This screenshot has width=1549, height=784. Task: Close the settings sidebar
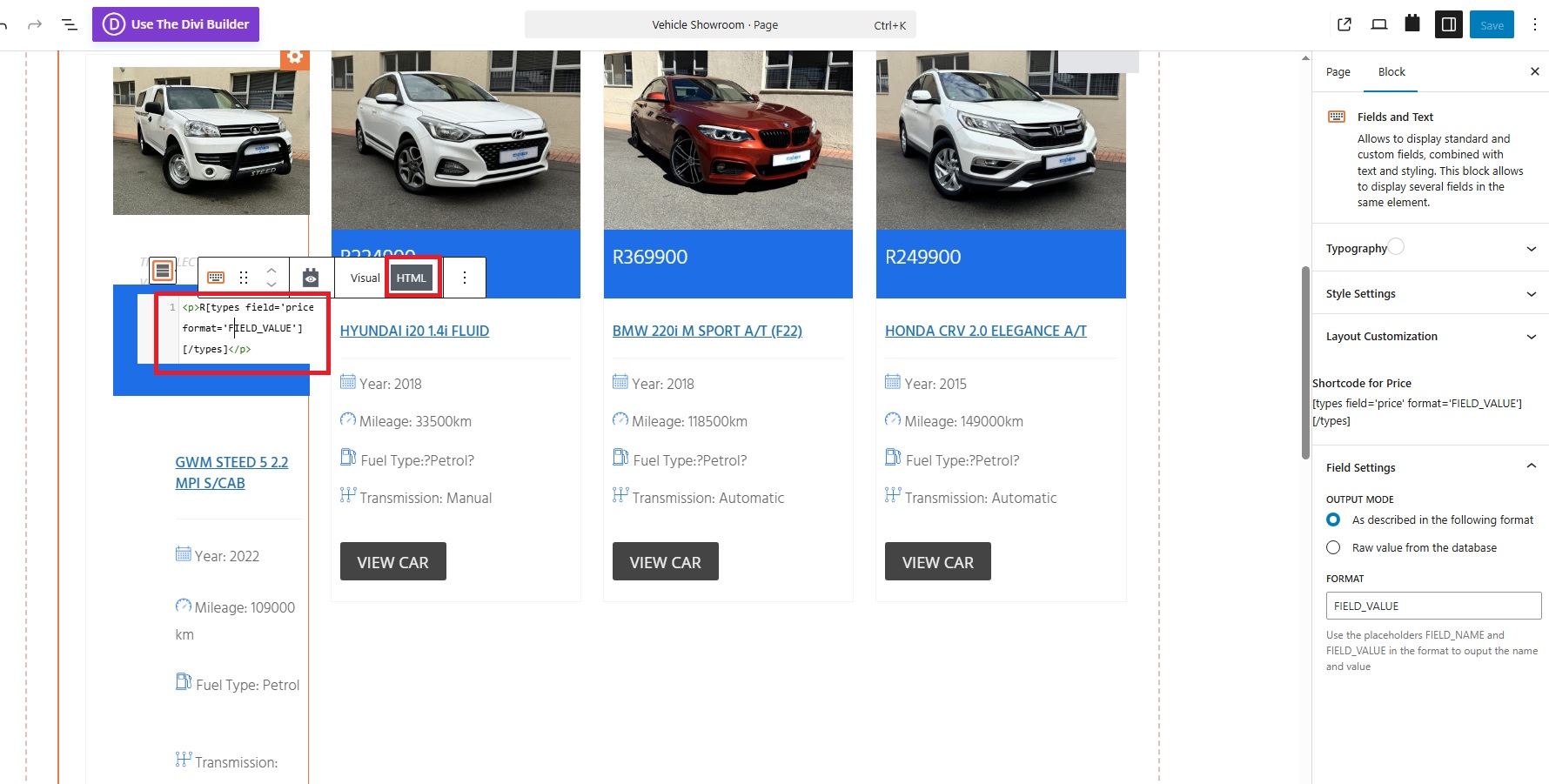[x=1535, y=71]
